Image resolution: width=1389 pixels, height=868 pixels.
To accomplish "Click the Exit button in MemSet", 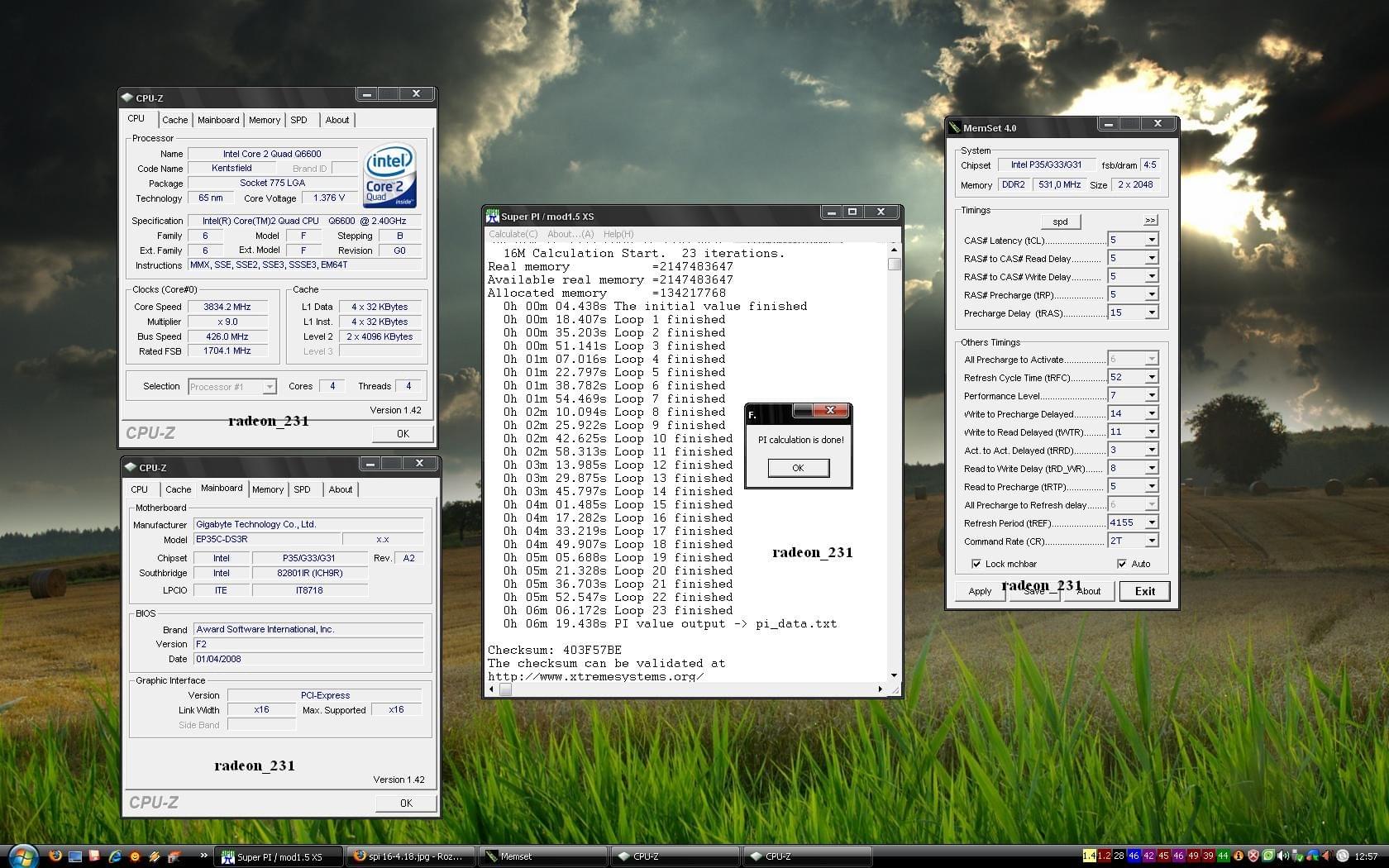I will (1144, 591).
